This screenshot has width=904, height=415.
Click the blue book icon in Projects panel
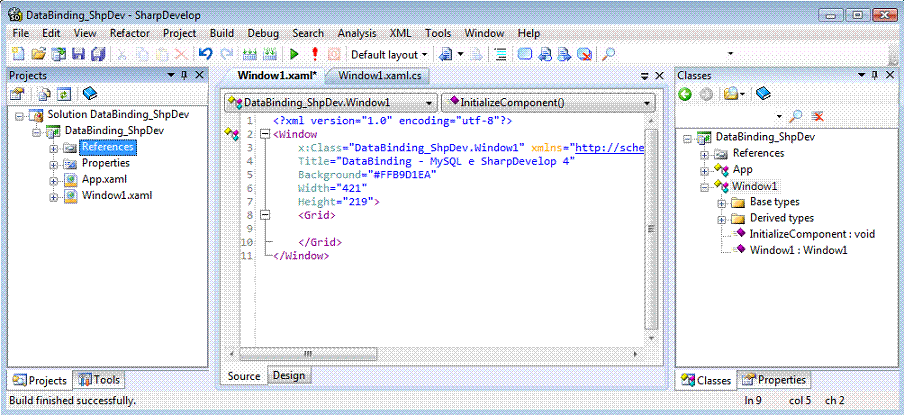(89, 93)
